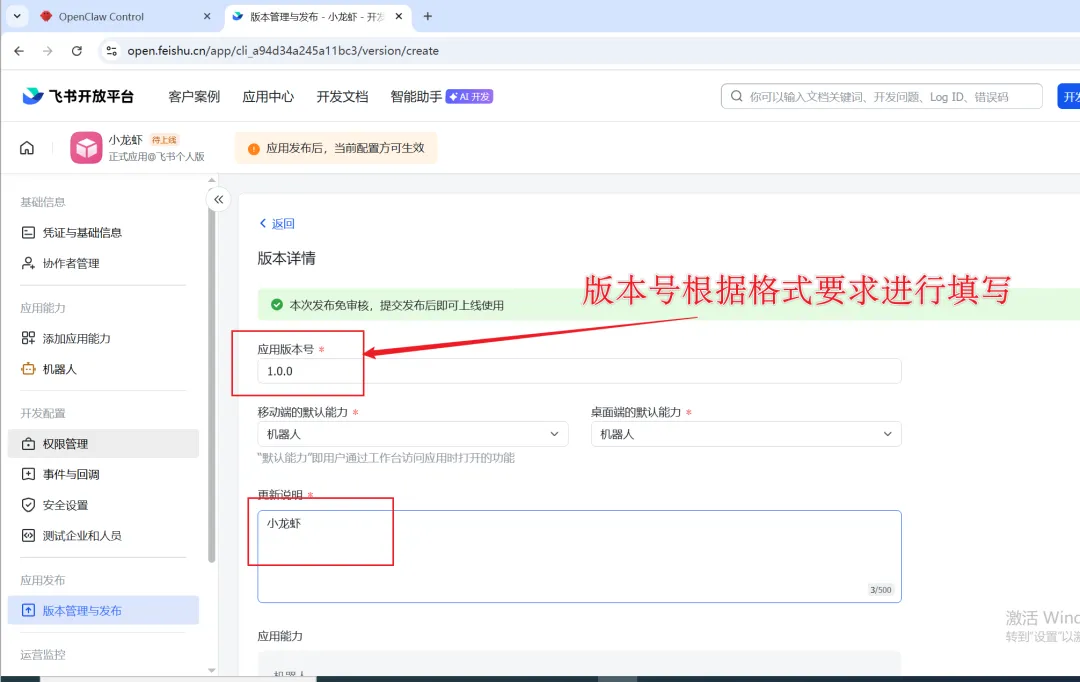1080x682 pixels.
Task: Click the 添加应用能力 grid icon
Action: [x=28, y=338]
